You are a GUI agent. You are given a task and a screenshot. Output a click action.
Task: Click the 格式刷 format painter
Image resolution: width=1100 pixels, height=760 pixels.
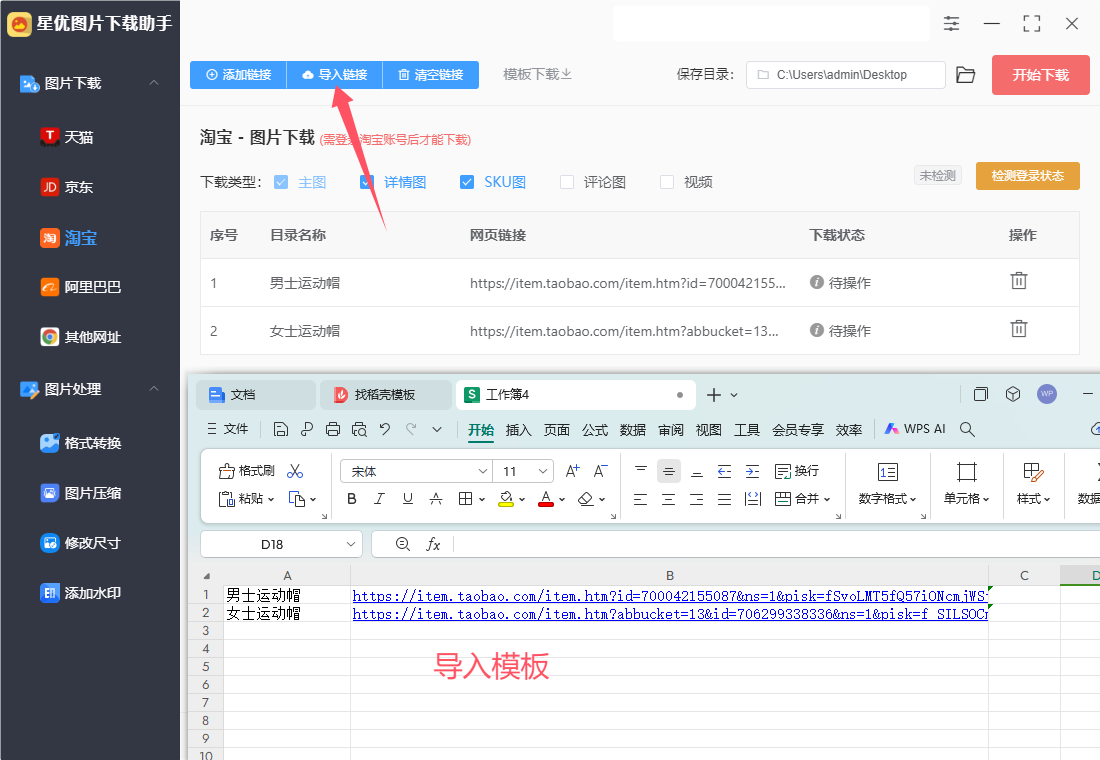pos(246,471)
